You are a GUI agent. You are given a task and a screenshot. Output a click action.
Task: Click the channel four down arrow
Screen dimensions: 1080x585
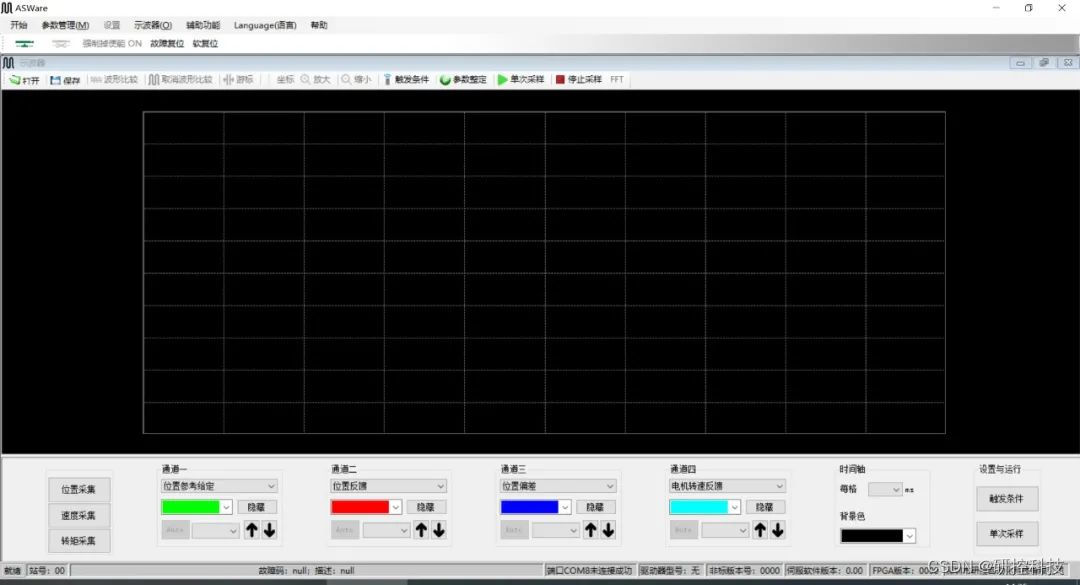(778, 530)
